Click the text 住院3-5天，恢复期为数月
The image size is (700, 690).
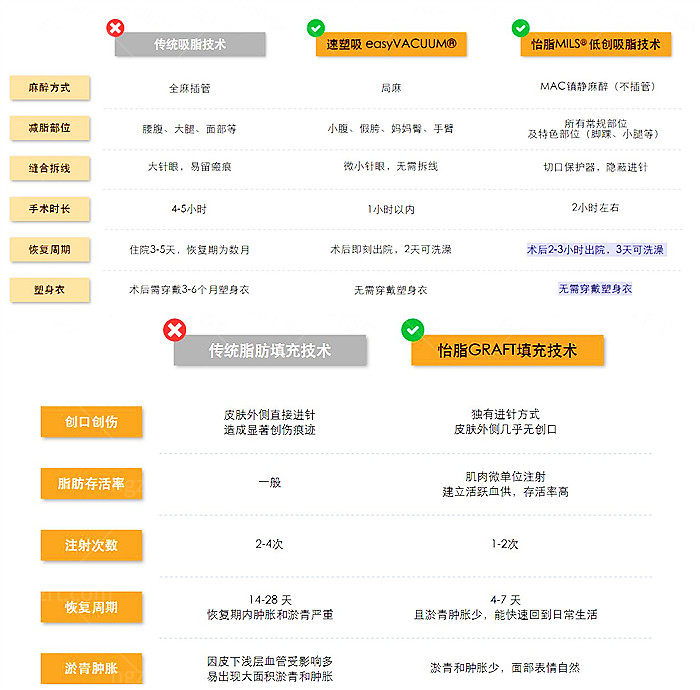pyautogui.click(x=190, y=250)
